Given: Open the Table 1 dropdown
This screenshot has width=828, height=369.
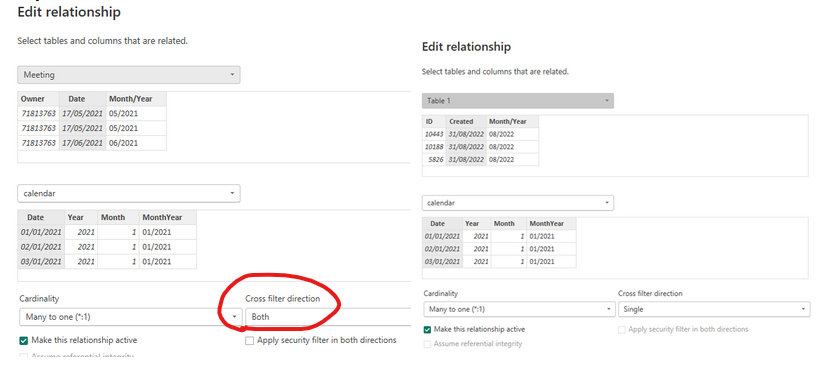Looking at the screenshot, I should pyautogui.click(x=518, y=101).
